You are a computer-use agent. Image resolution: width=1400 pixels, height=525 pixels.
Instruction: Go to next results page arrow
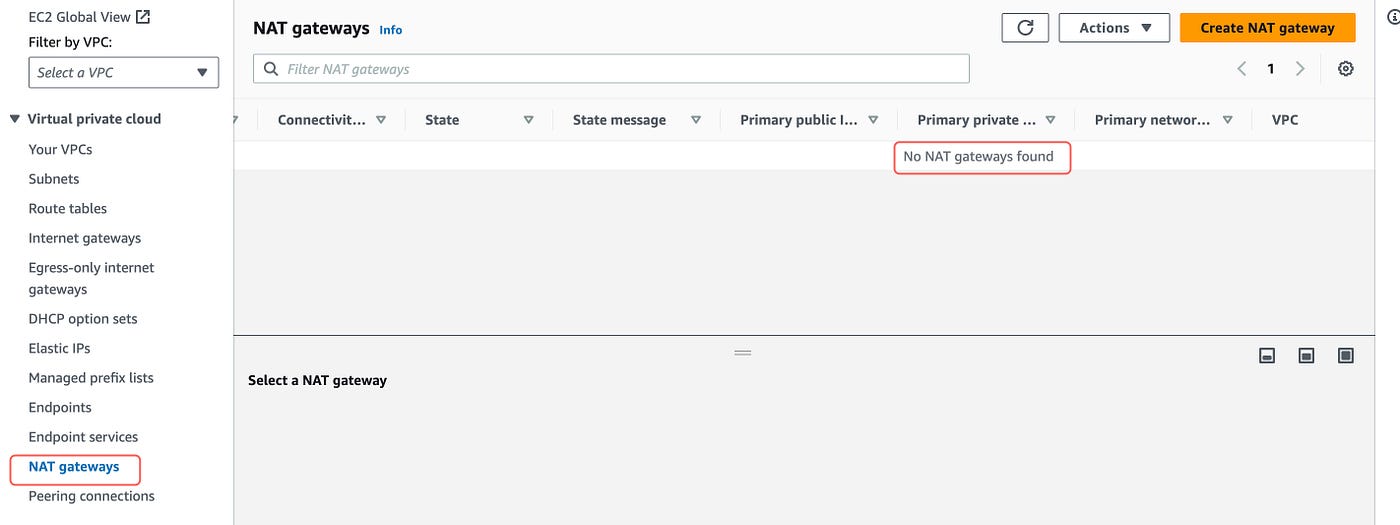[x=1300, y=69]
